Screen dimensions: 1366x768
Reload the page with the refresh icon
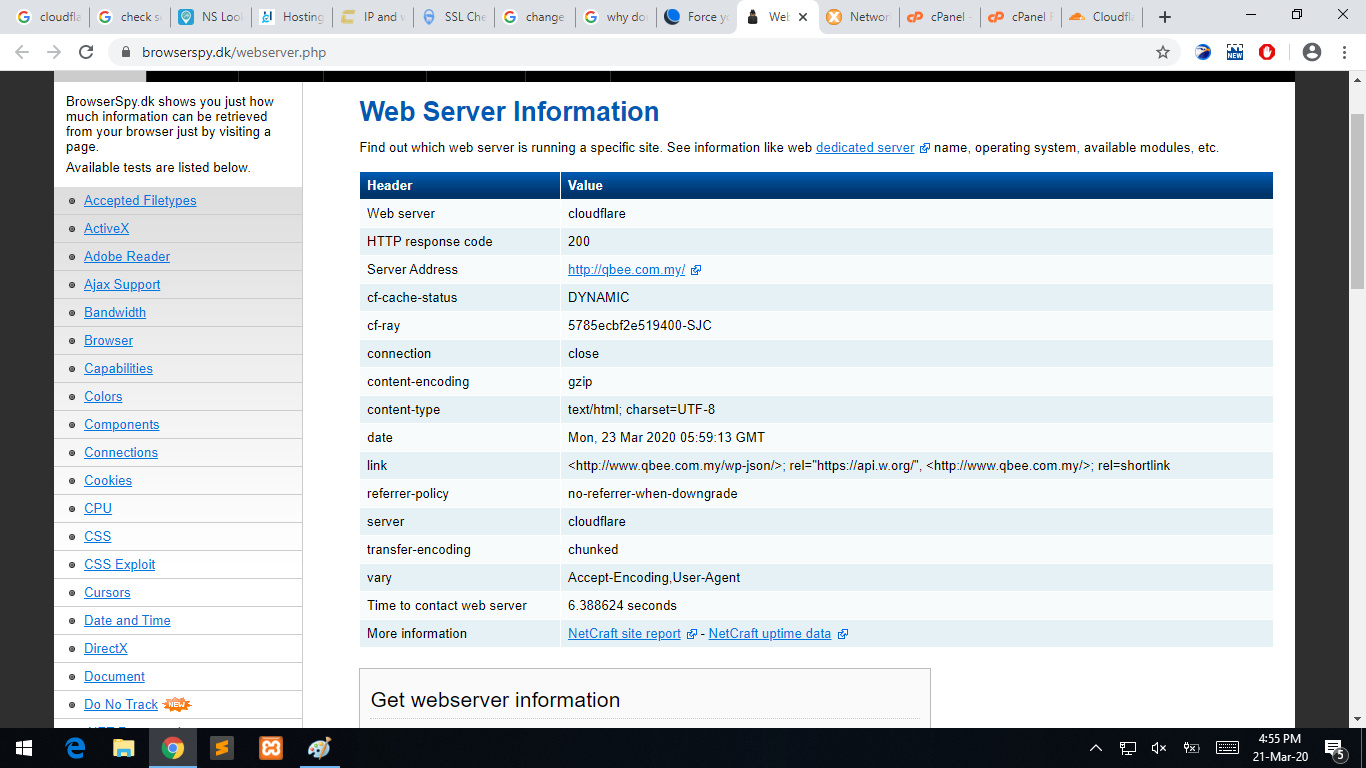[86, 52]
